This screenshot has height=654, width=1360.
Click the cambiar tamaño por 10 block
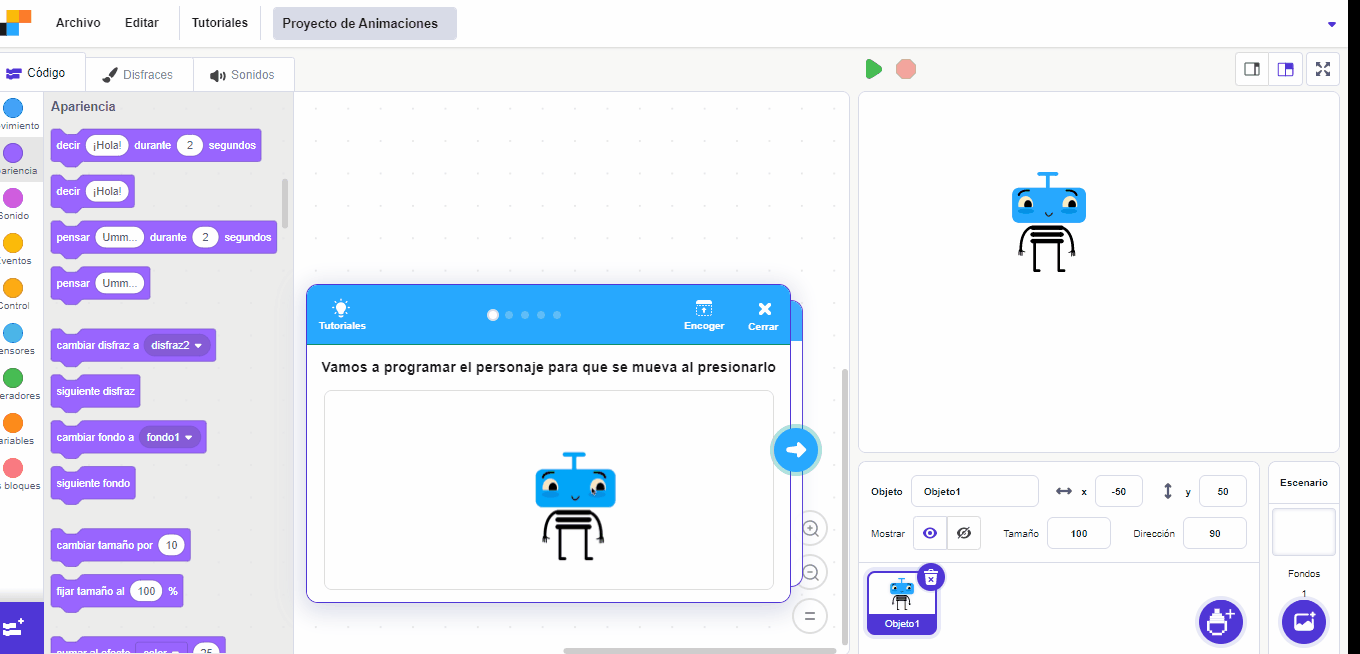tap(120, 545)
